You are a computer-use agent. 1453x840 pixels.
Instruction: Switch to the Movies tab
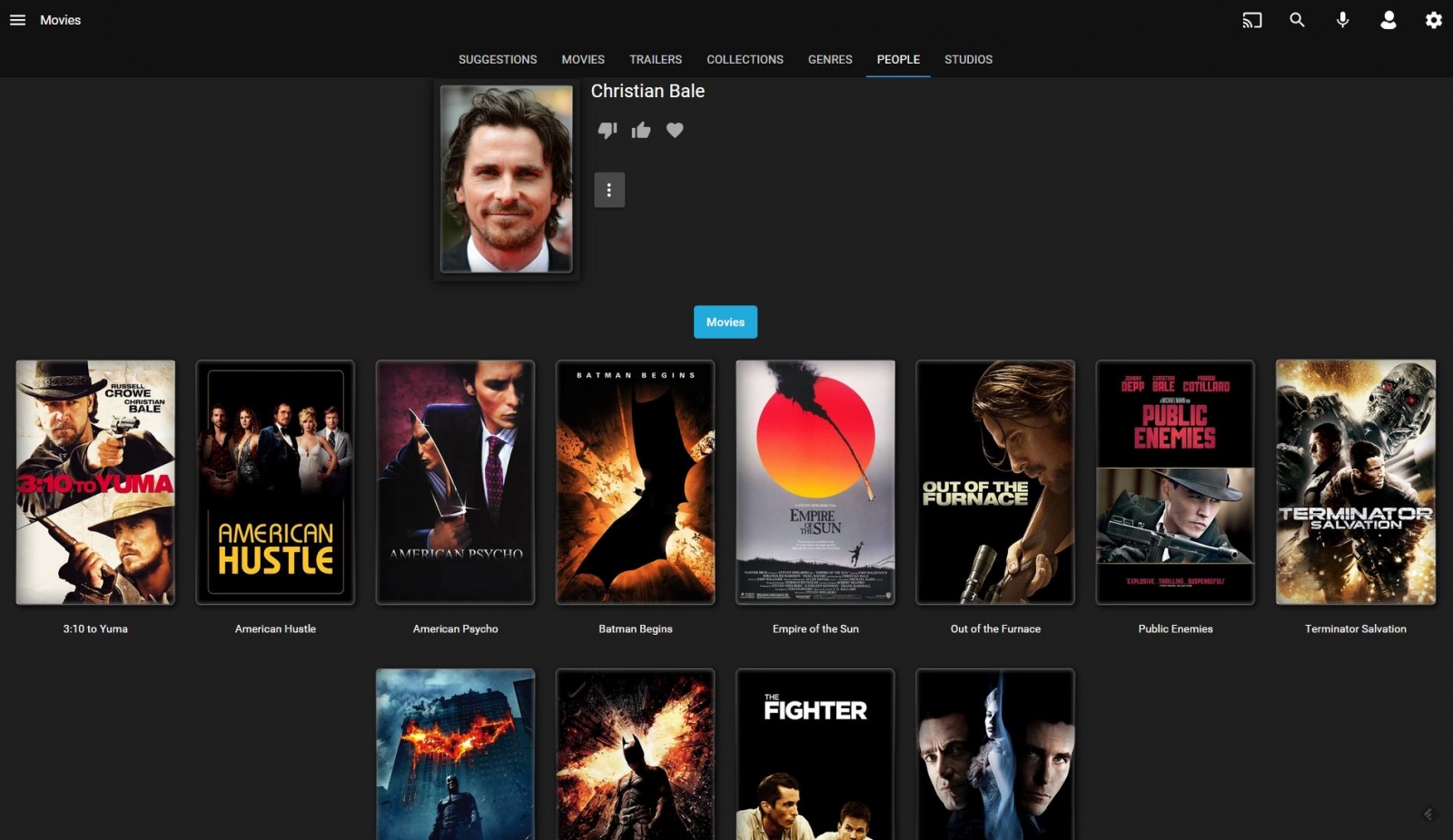tap(583, 59)
